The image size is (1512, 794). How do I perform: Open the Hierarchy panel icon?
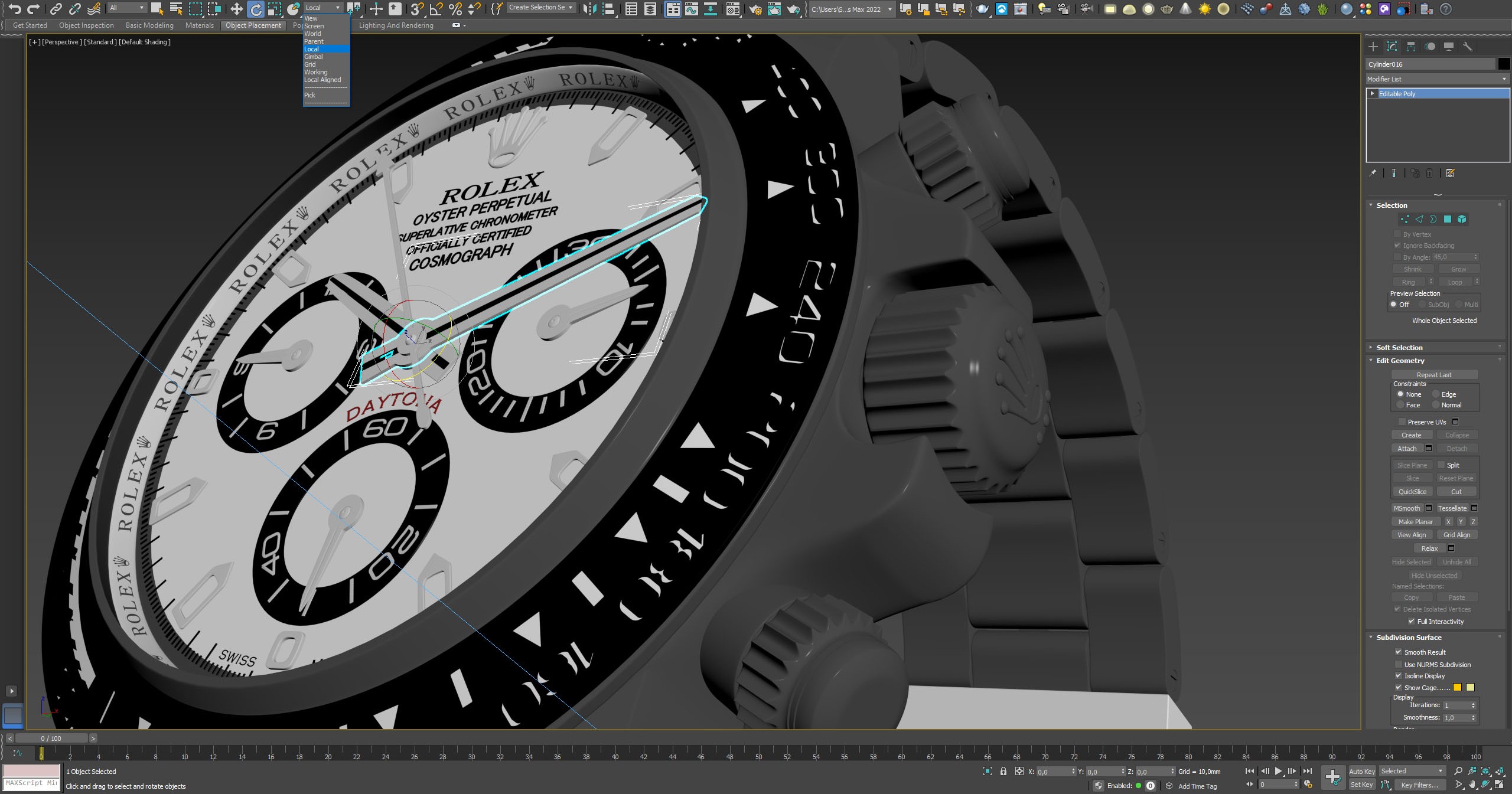click(x=1411, y=47)
